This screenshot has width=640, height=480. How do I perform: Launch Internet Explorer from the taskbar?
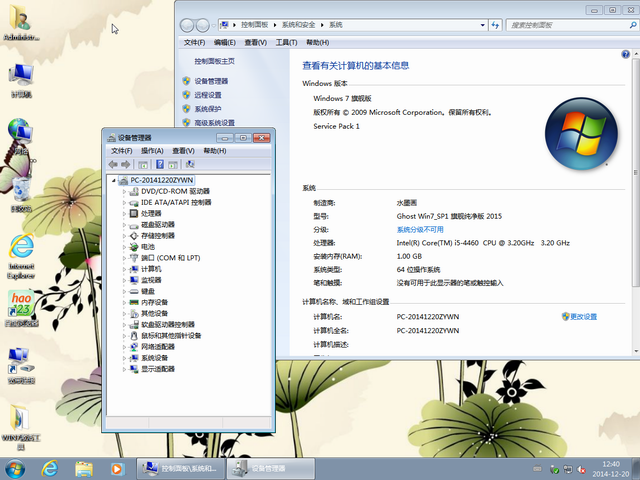point(50,469)
